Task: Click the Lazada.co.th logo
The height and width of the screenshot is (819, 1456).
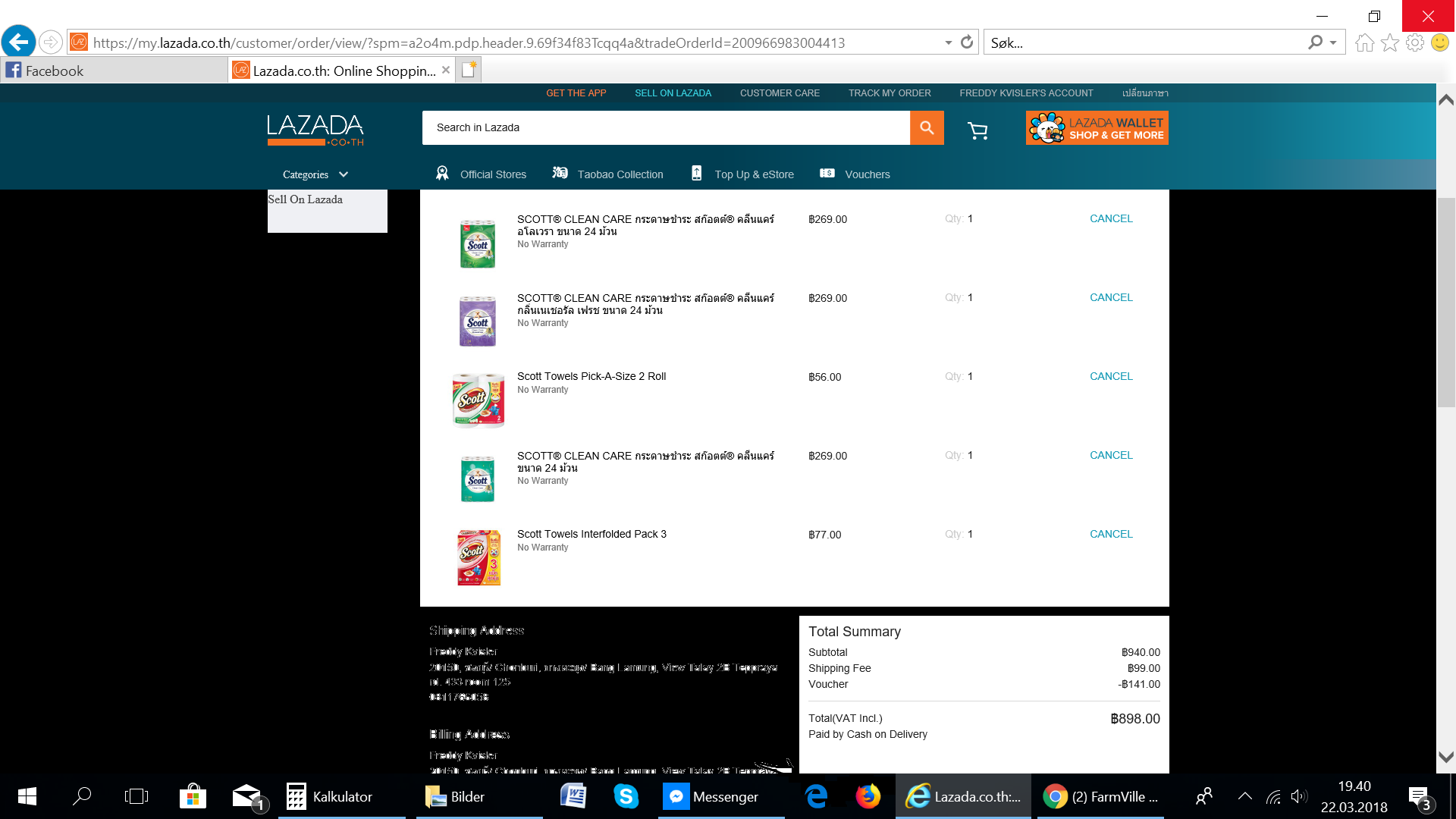Action: (315, 130)
